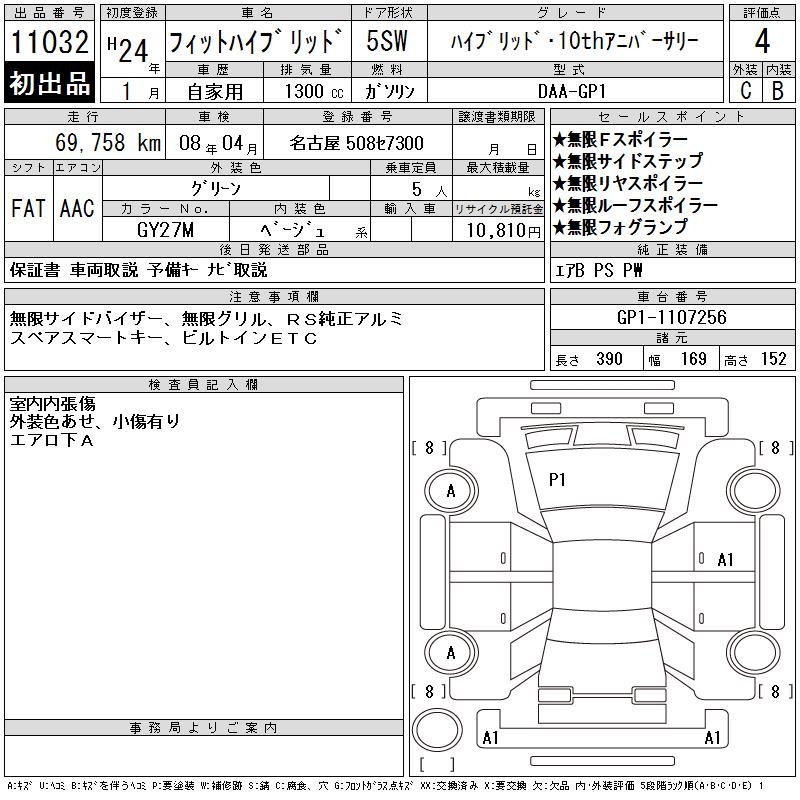Select the note line スペアスマートキー、ビルトインETC
The height and width of the screenshot is (800, 800).
[x=164, y=338]
